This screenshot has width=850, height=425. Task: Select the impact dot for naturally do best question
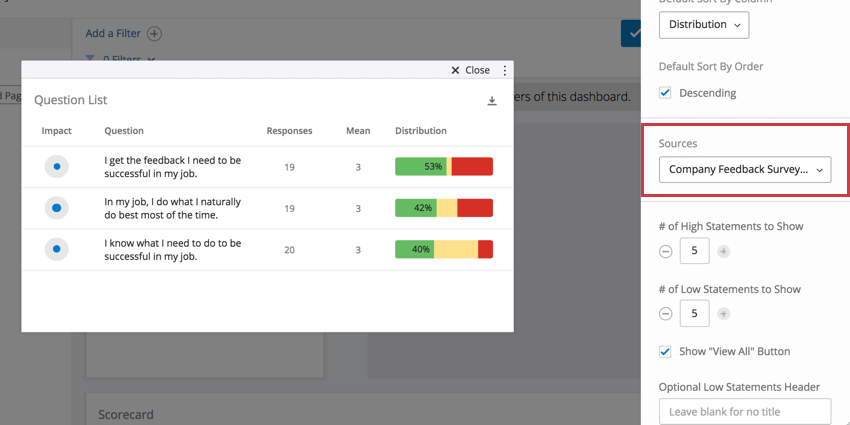point(56,208)
